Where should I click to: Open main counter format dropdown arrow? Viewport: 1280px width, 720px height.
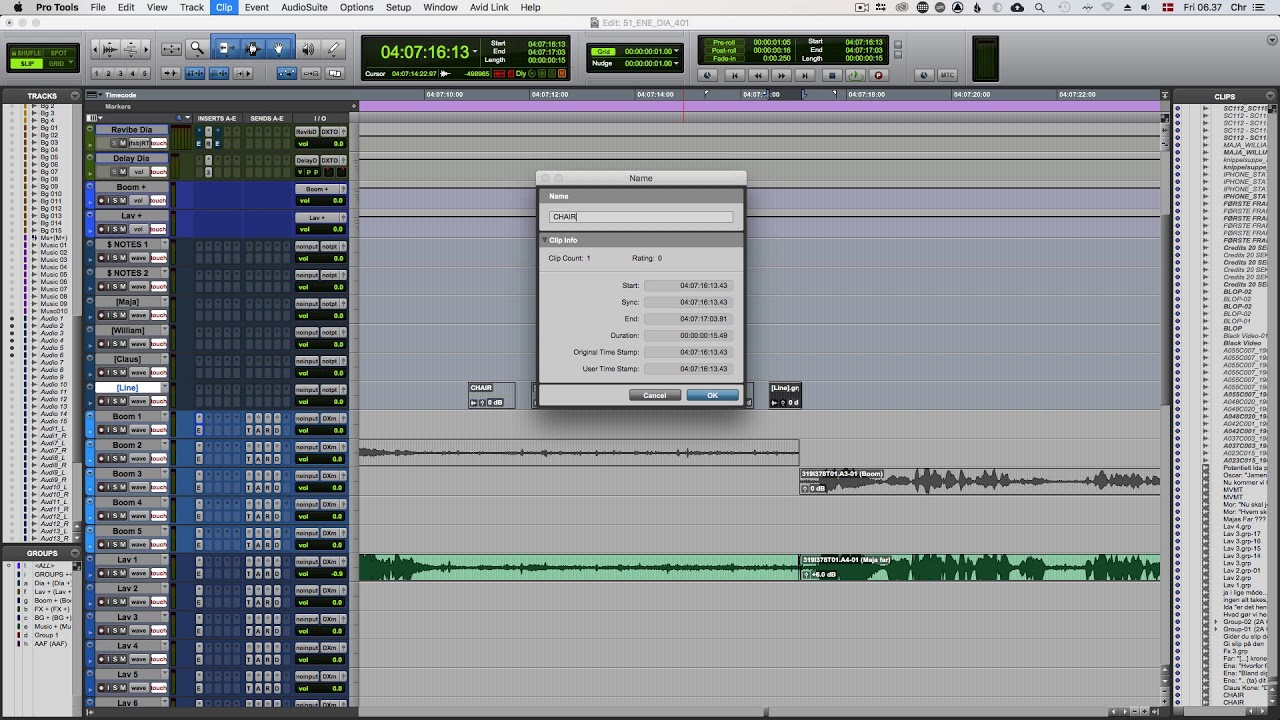[475, 52]
